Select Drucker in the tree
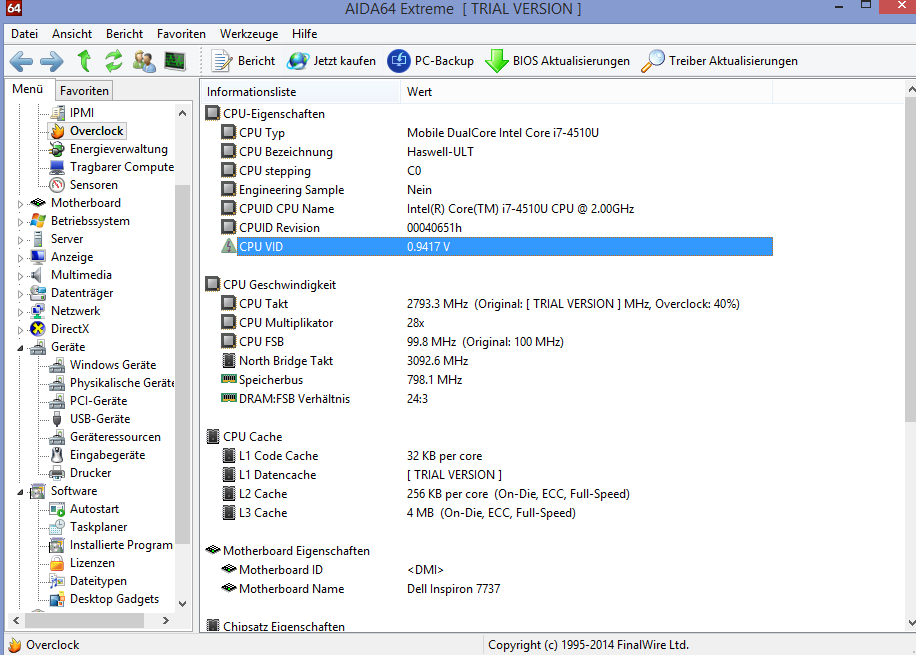Viewport: 916px width, 655px height. [90, 473]
